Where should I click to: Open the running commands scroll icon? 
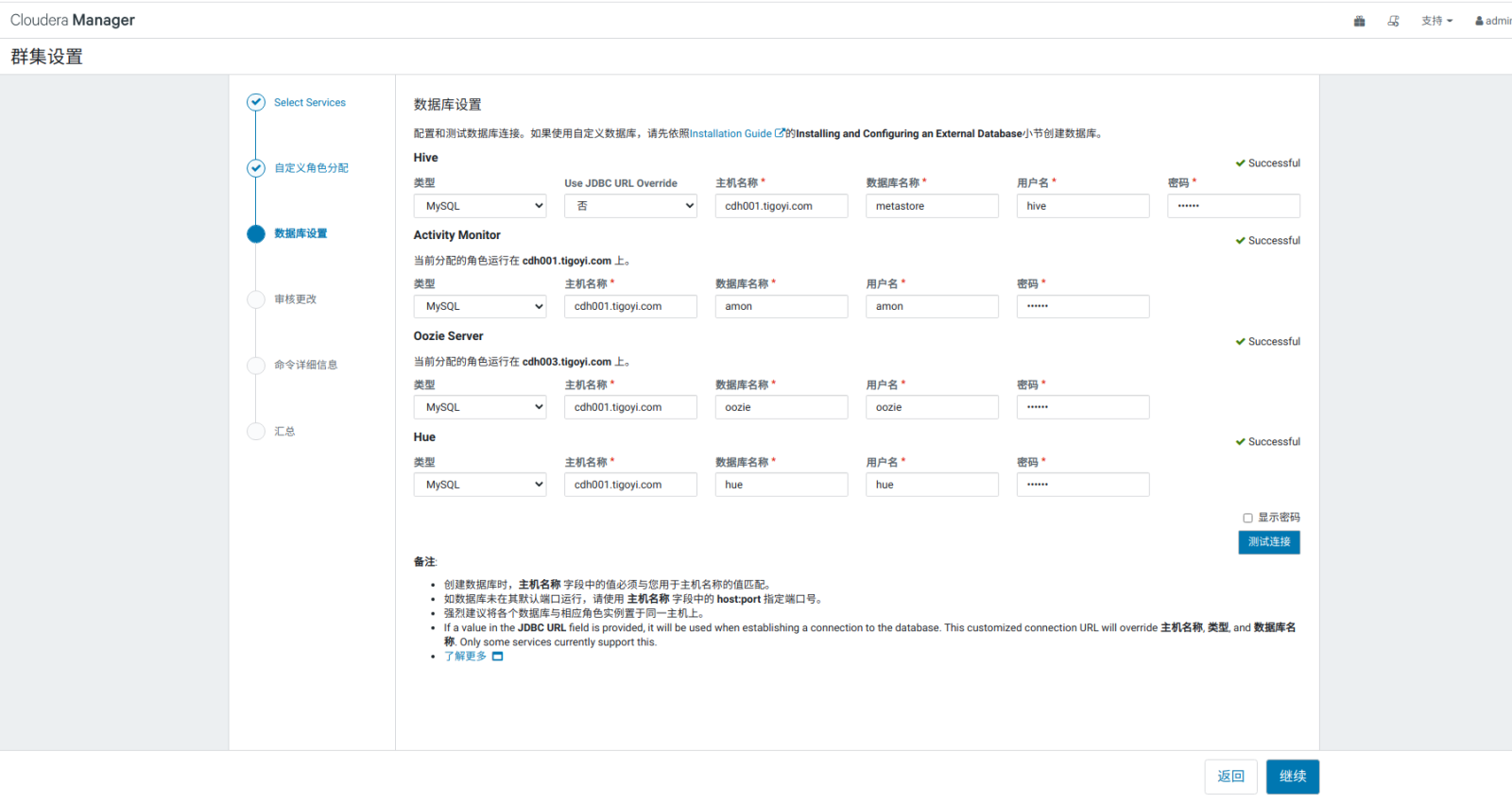coord(1393,21)
